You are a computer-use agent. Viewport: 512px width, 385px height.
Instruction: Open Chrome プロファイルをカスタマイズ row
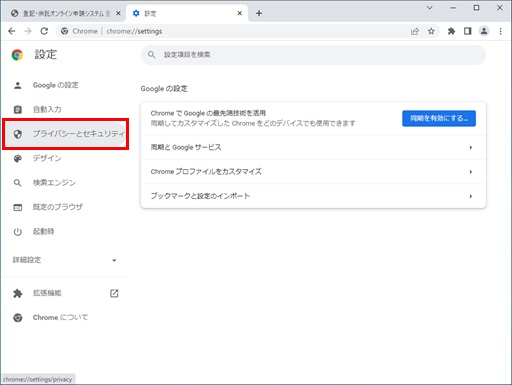point(313,172)
